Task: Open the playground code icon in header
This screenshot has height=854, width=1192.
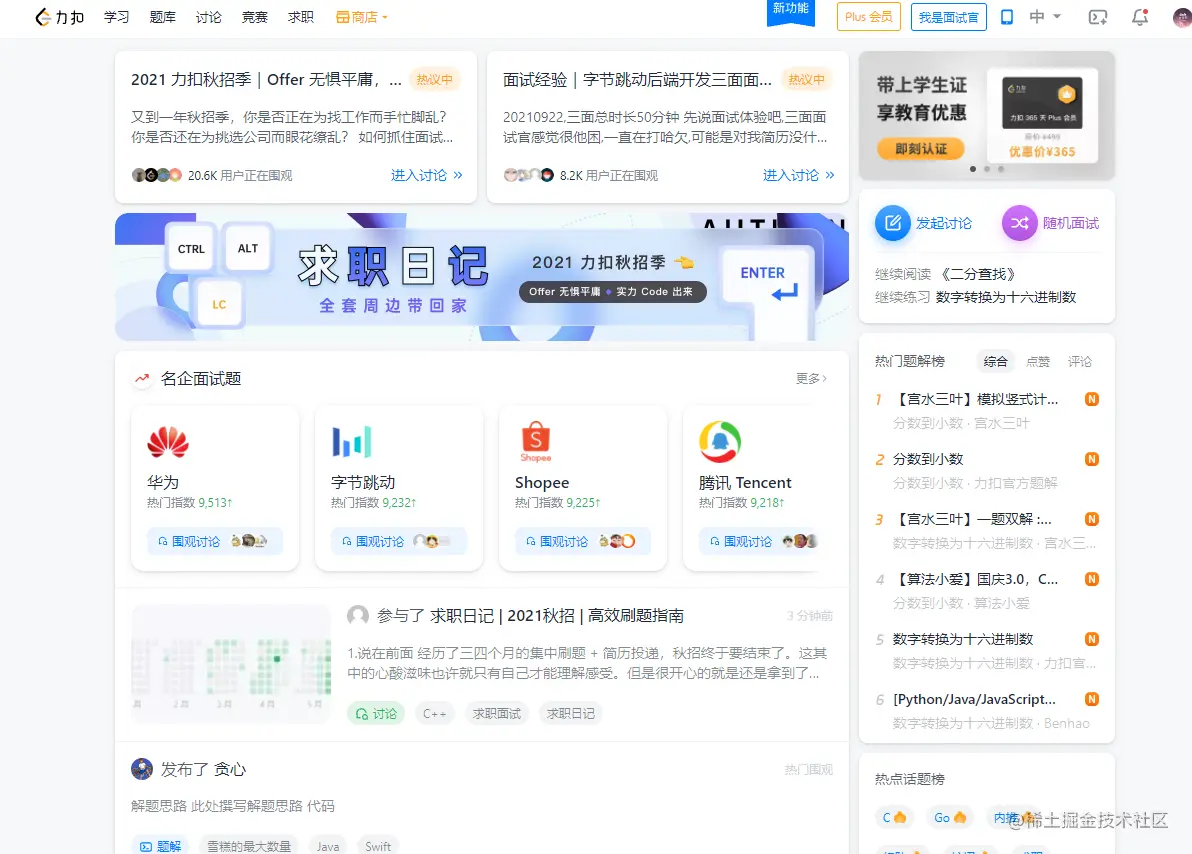Action: (1098, 17)
